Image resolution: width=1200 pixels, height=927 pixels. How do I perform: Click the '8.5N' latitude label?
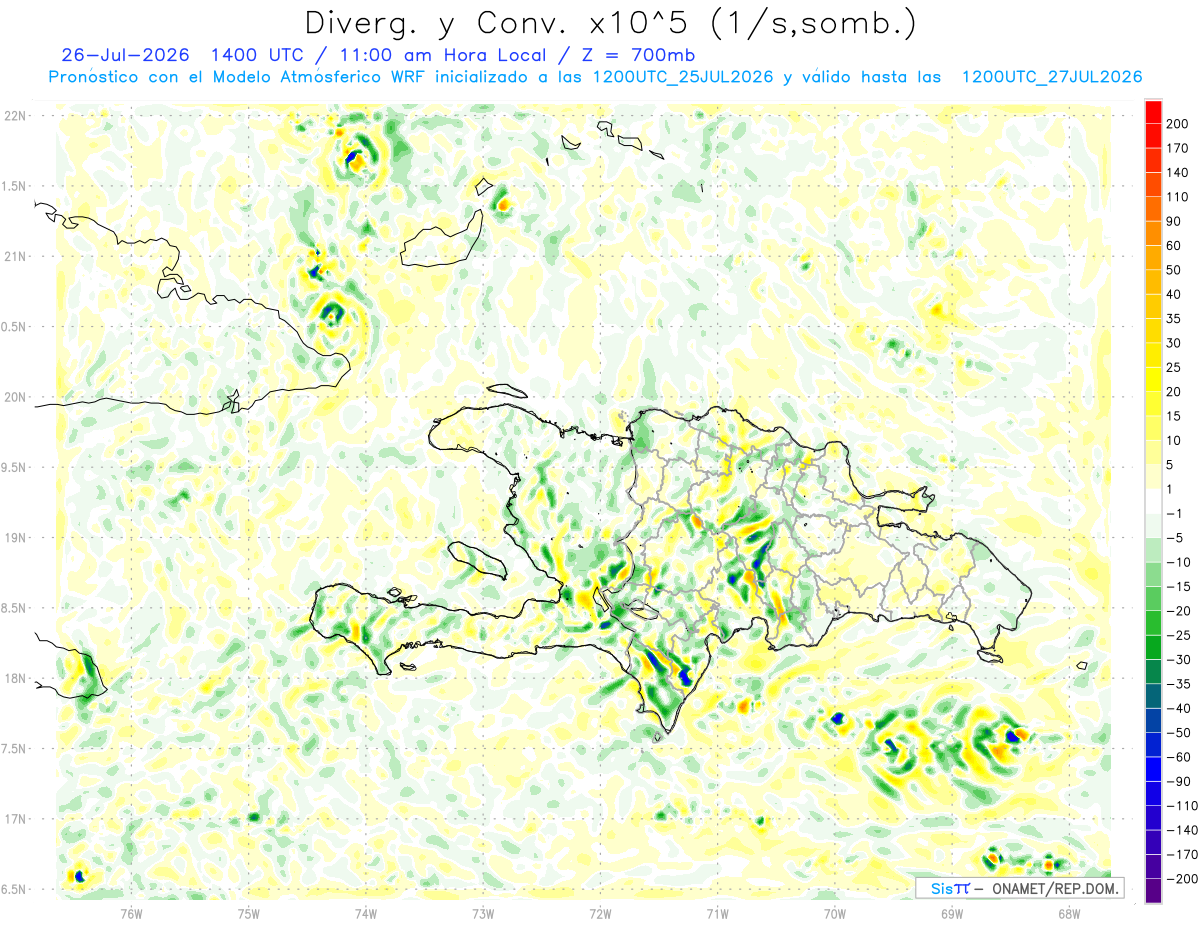pos(14,608)
